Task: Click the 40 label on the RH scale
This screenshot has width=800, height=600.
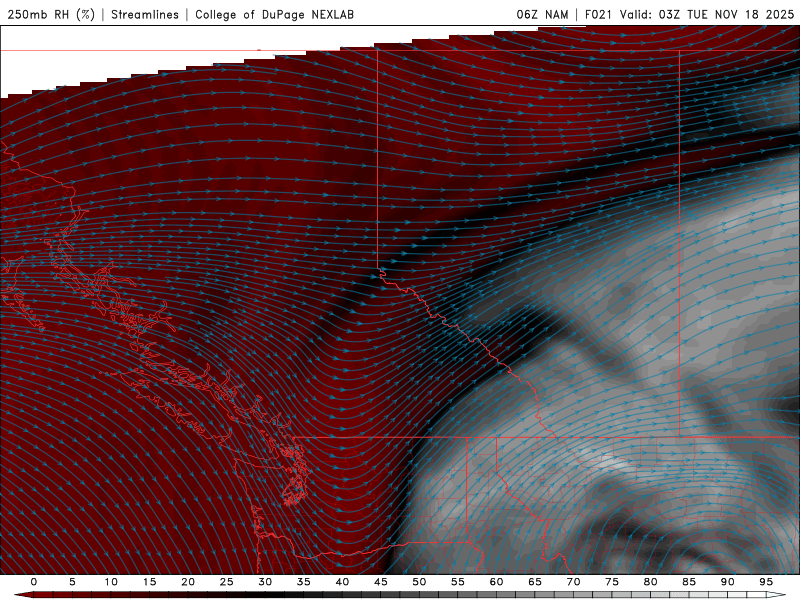Action: [342, 582]
